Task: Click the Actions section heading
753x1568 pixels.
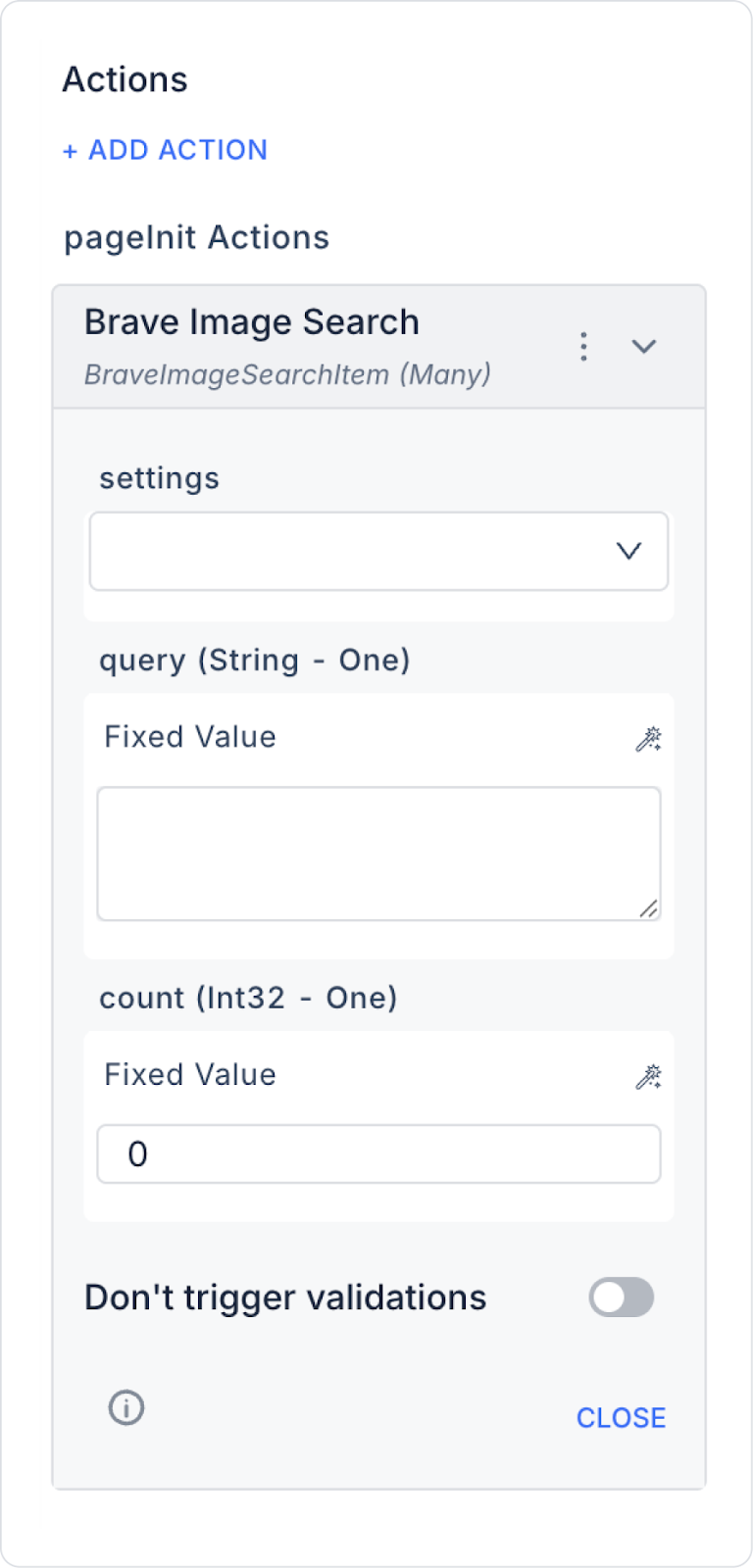Action: coord(125,79)
